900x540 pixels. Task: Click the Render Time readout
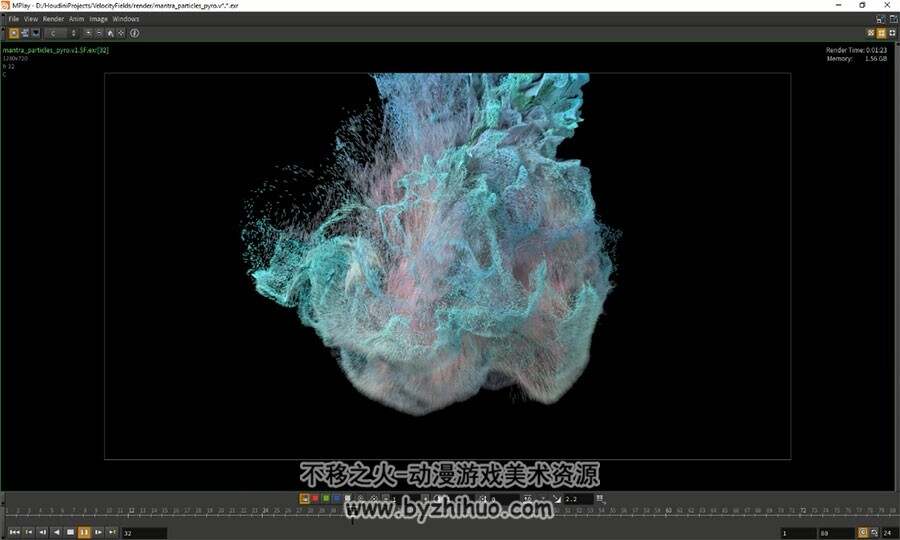tap(856, 50)
